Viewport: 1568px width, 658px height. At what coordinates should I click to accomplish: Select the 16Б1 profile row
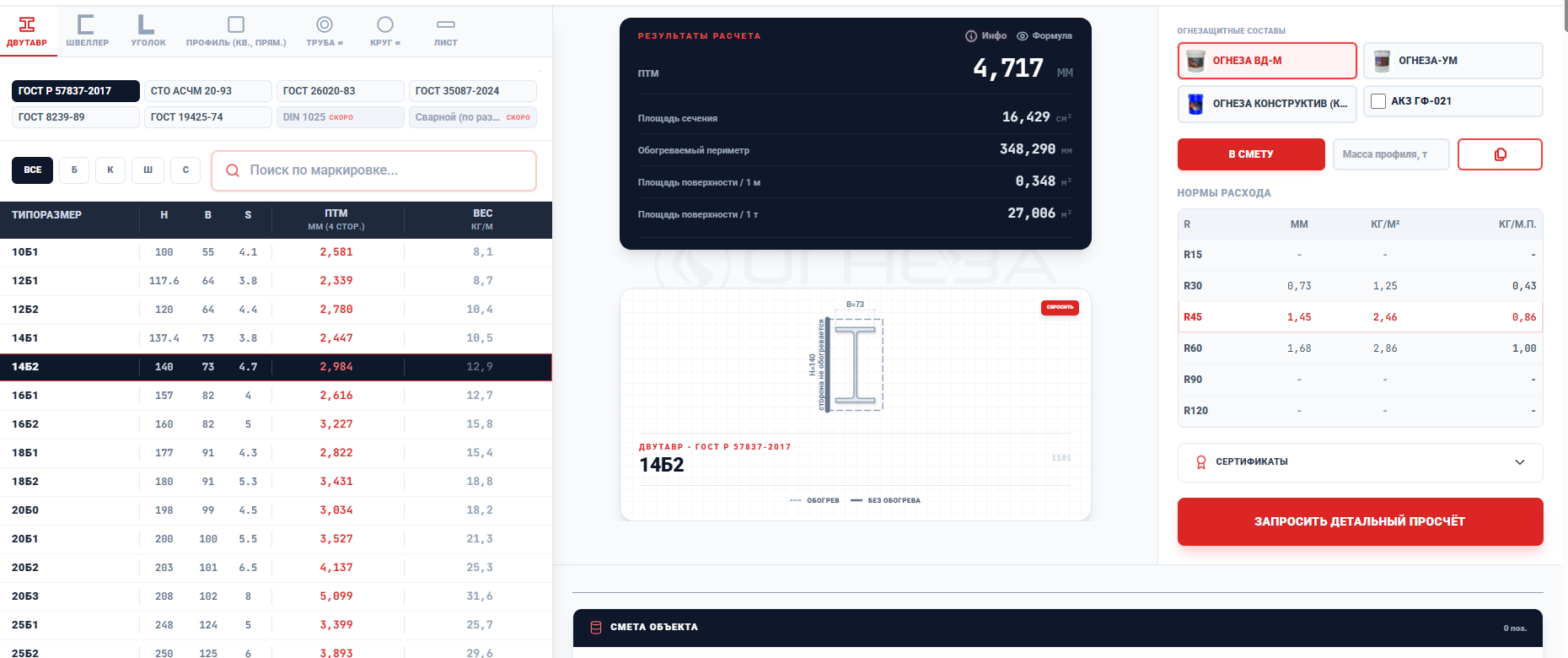(x=276, y=396)
